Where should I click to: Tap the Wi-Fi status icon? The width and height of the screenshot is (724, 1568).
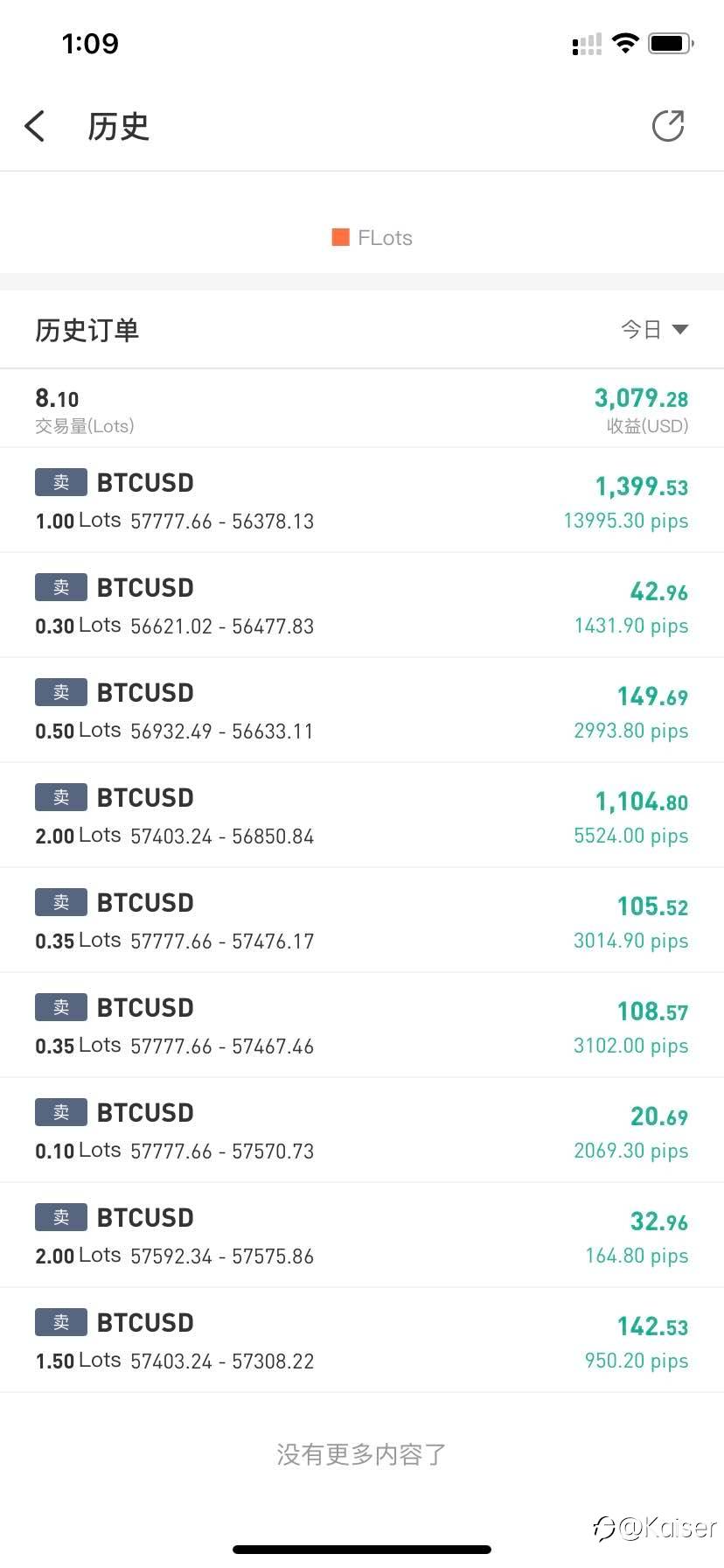coord(625,43)
